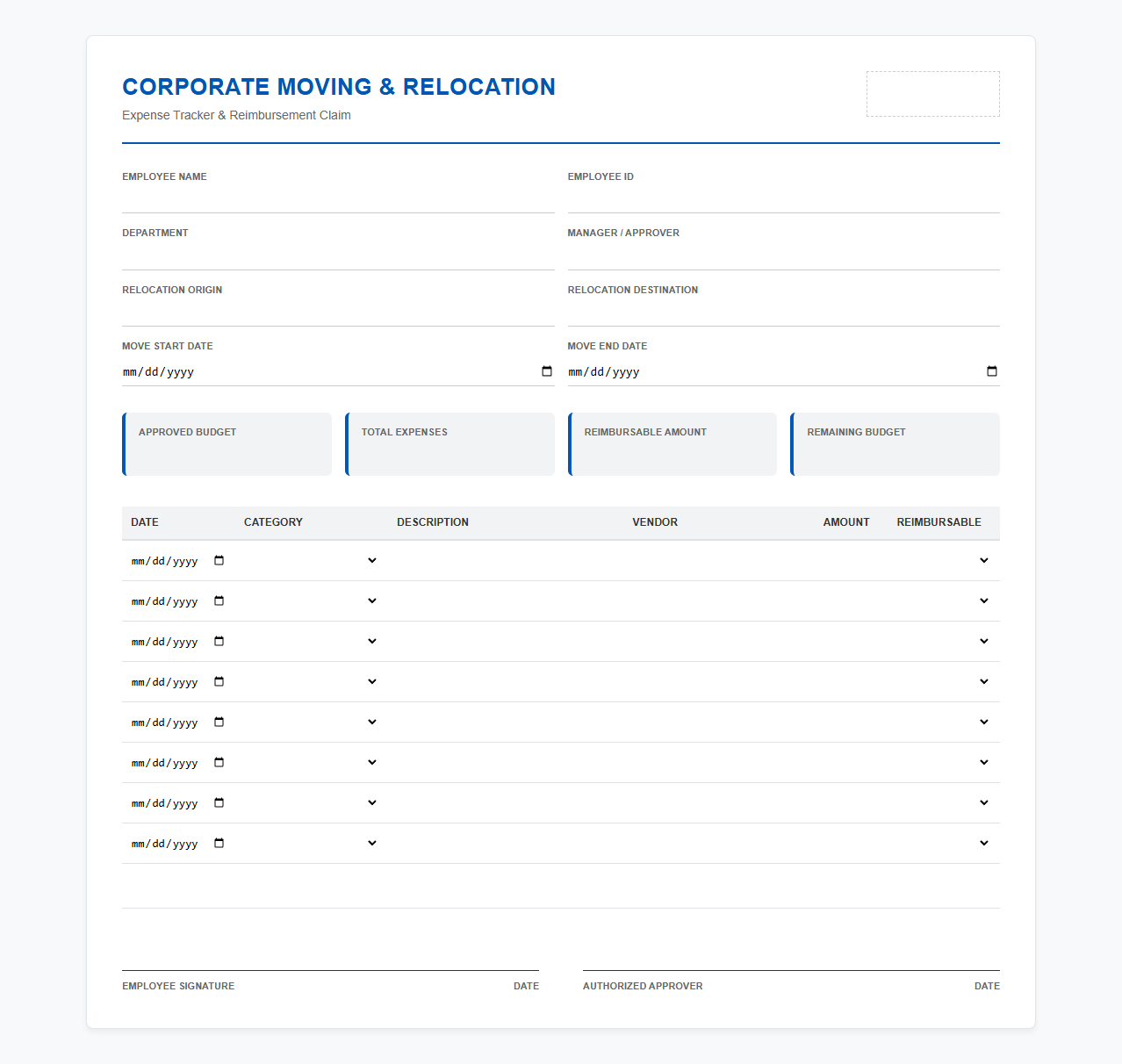Open Reimbursable dropdown in third expense row
This screenshot has height=1064, width=1122.
coord(943,641)
